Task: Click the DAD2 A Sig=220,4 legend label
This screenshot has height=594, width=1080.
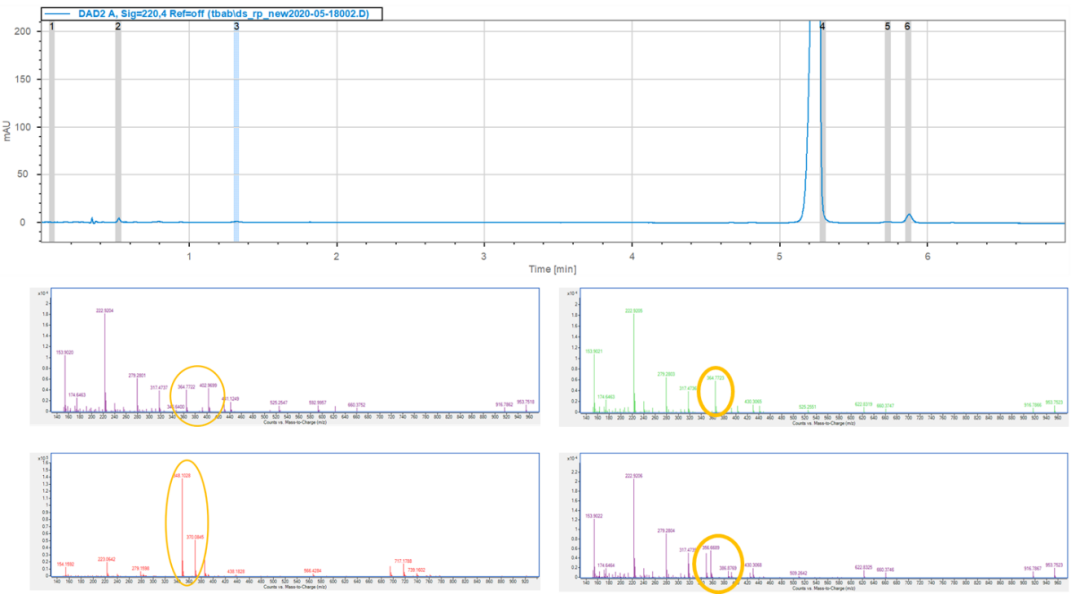Action: [211, 13]
